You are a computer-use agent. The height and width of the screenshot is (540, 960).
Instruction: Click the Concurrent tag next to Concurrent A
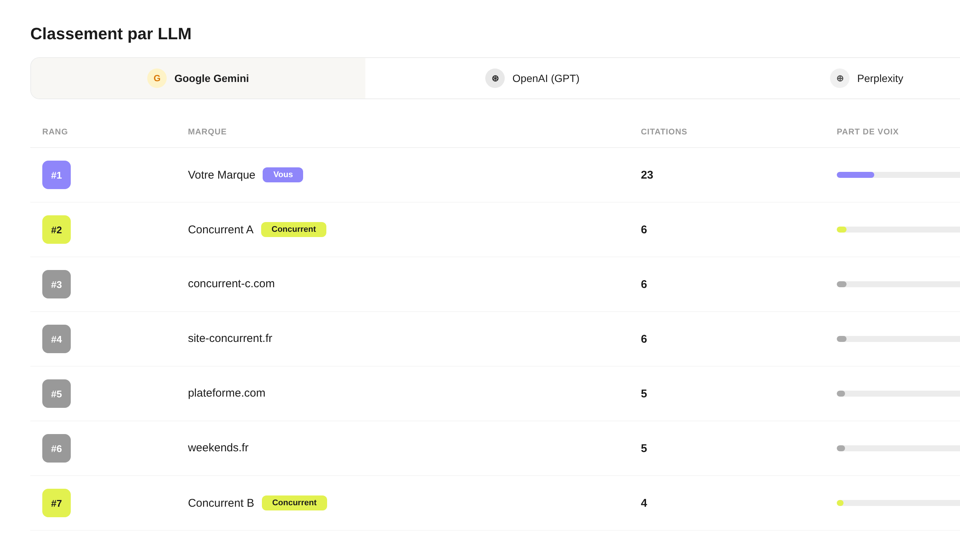(x=294, y=229)
